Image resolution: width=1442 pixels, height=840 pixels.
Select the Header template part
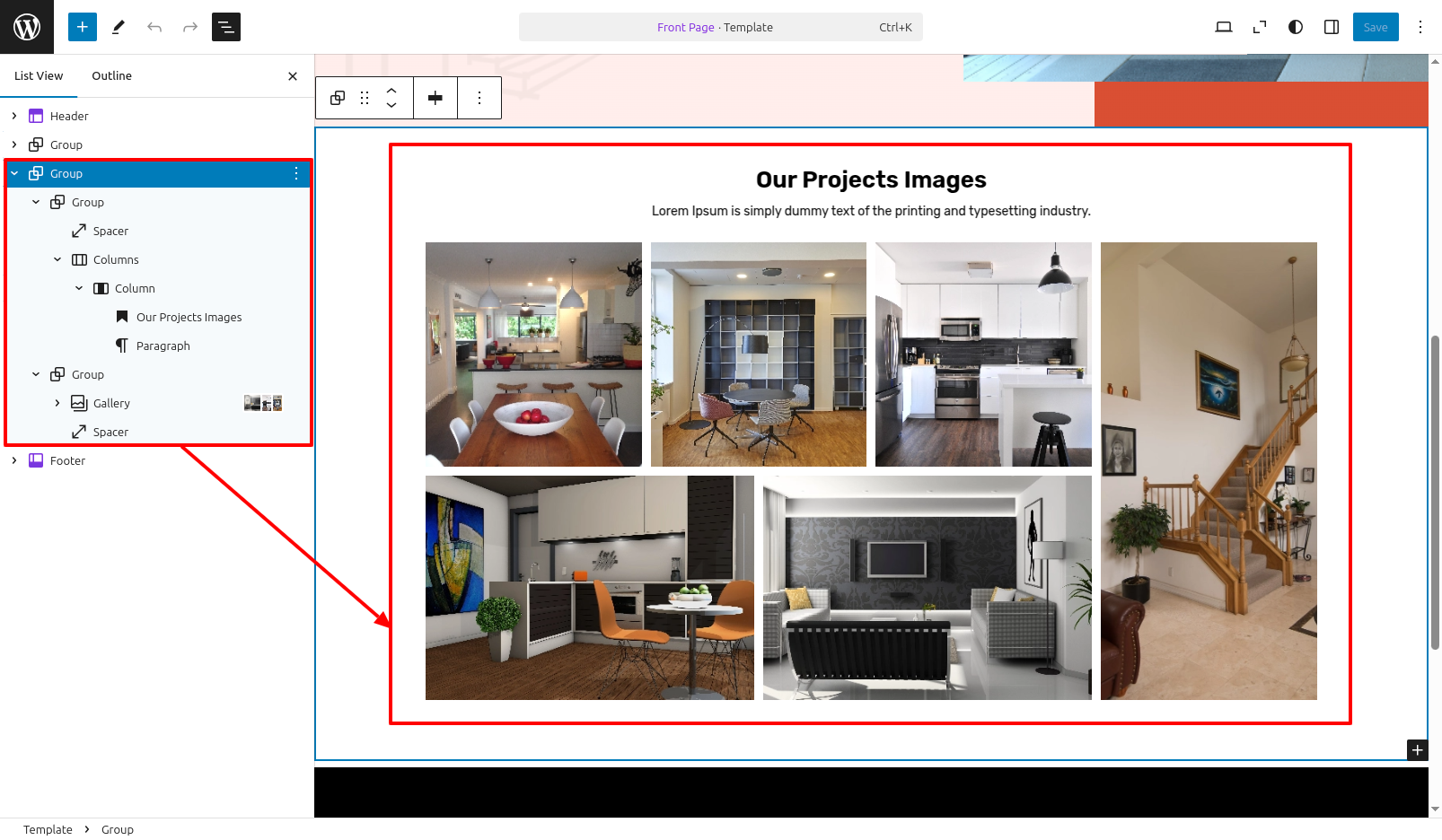point(69,116)
